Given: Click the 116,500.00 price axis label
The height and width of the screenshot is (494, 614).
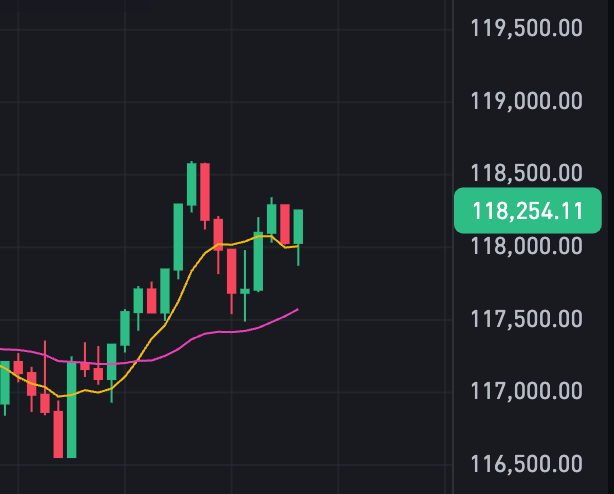Looking at the screenshot, I should click(x=526, y=464).
